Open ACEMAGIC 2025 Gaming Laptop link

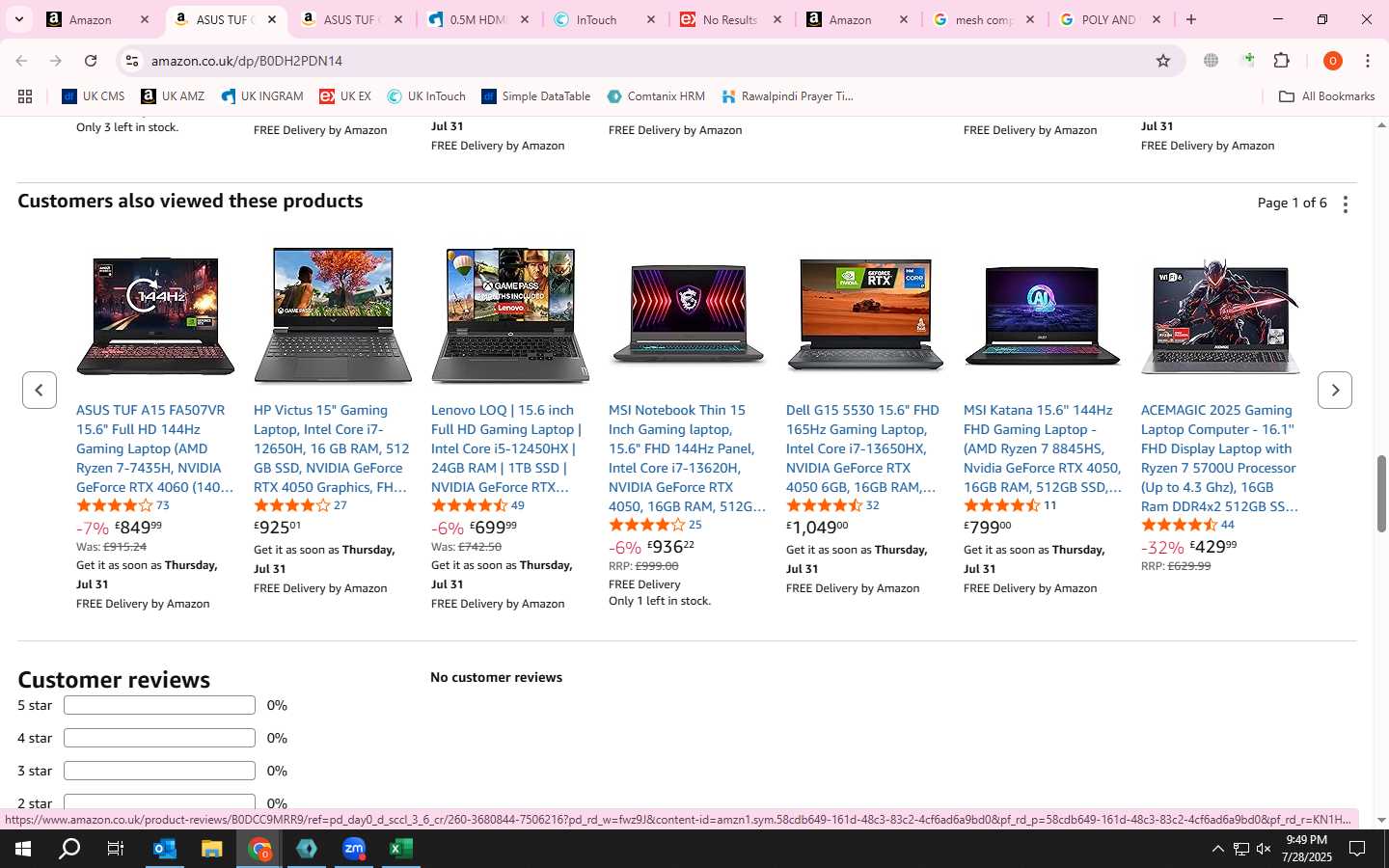[1220, 458]
